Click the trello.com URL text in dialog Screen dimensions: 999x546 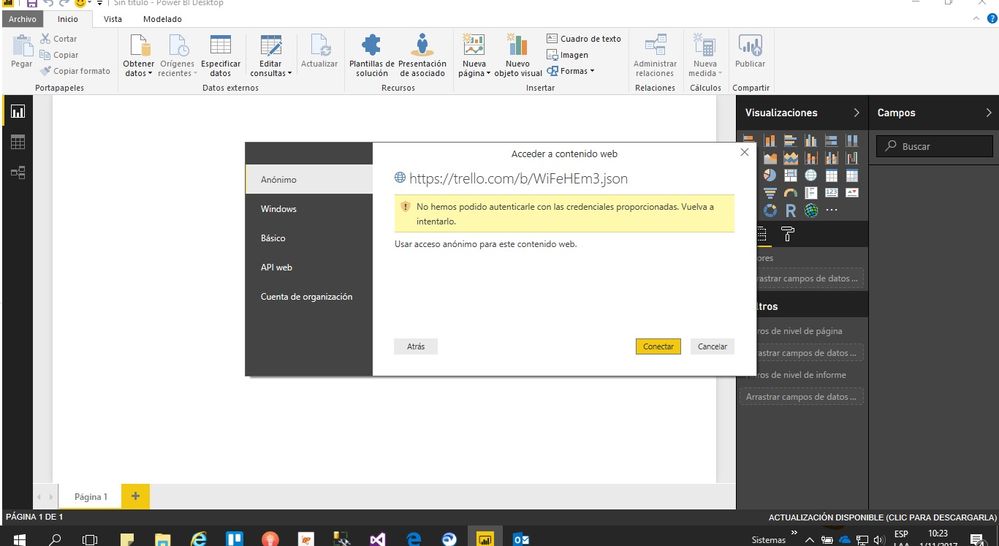[518, 179]
